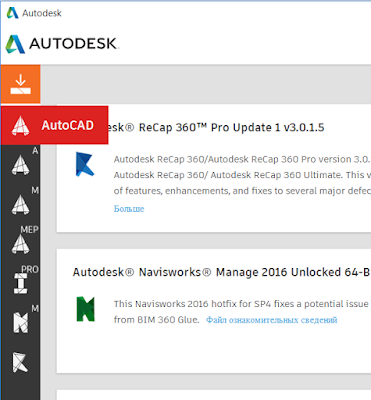The width and height of the screenshot is (371, 400).
Task: Select the ReCap sidebar icon at bottom
Action: coord(21,362)
